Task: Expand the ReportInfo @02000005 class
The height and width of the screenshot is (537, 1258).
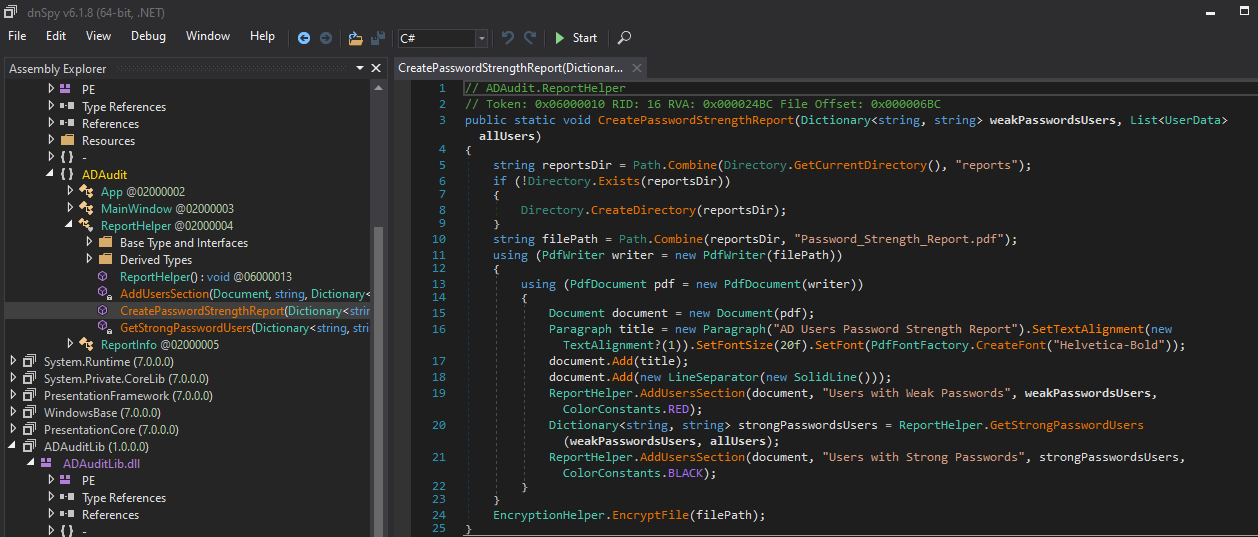Action: click(71, 344)
